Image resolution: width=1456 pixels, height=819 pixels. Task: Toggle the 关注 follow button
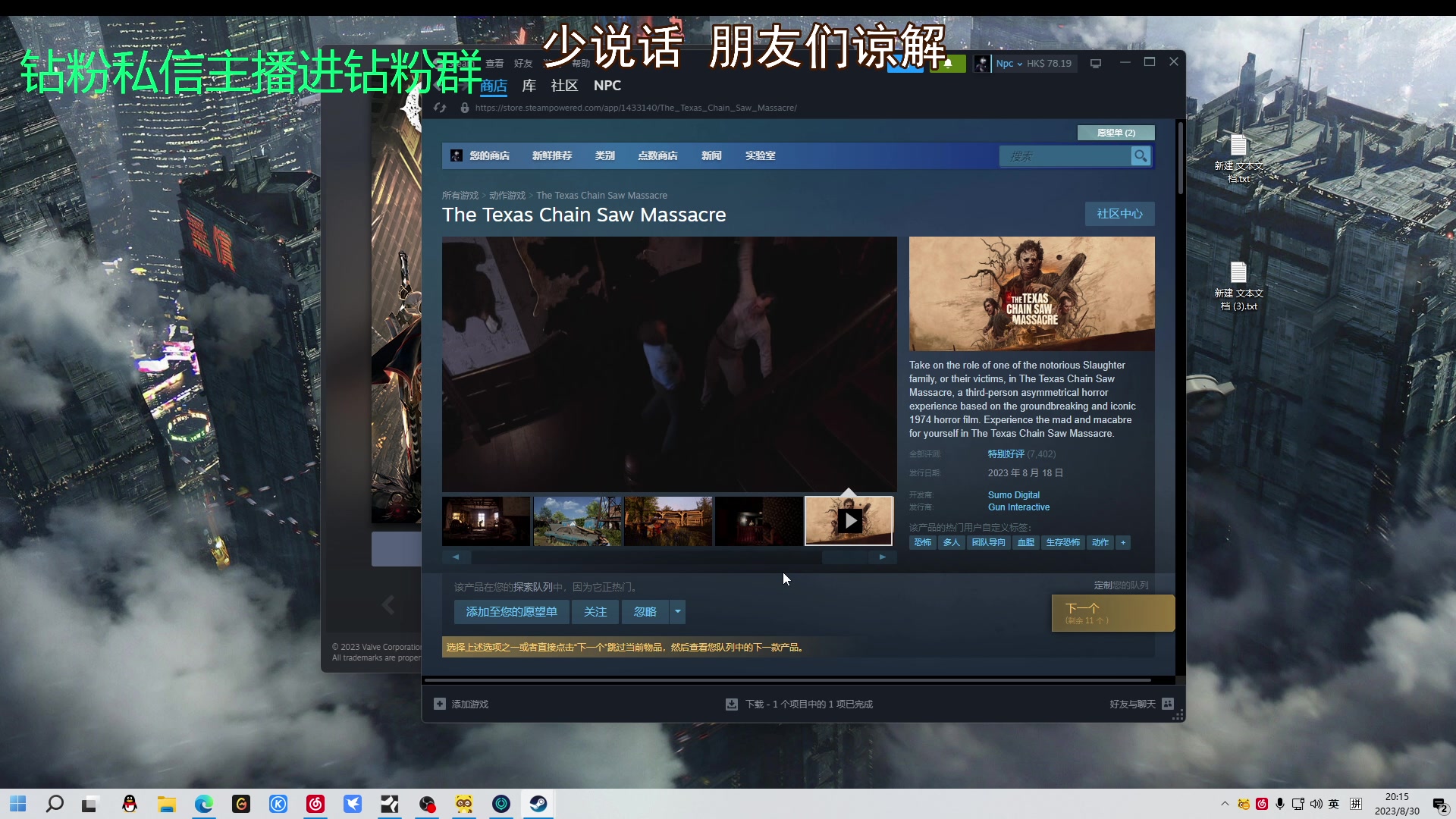(x=595, y=611)
